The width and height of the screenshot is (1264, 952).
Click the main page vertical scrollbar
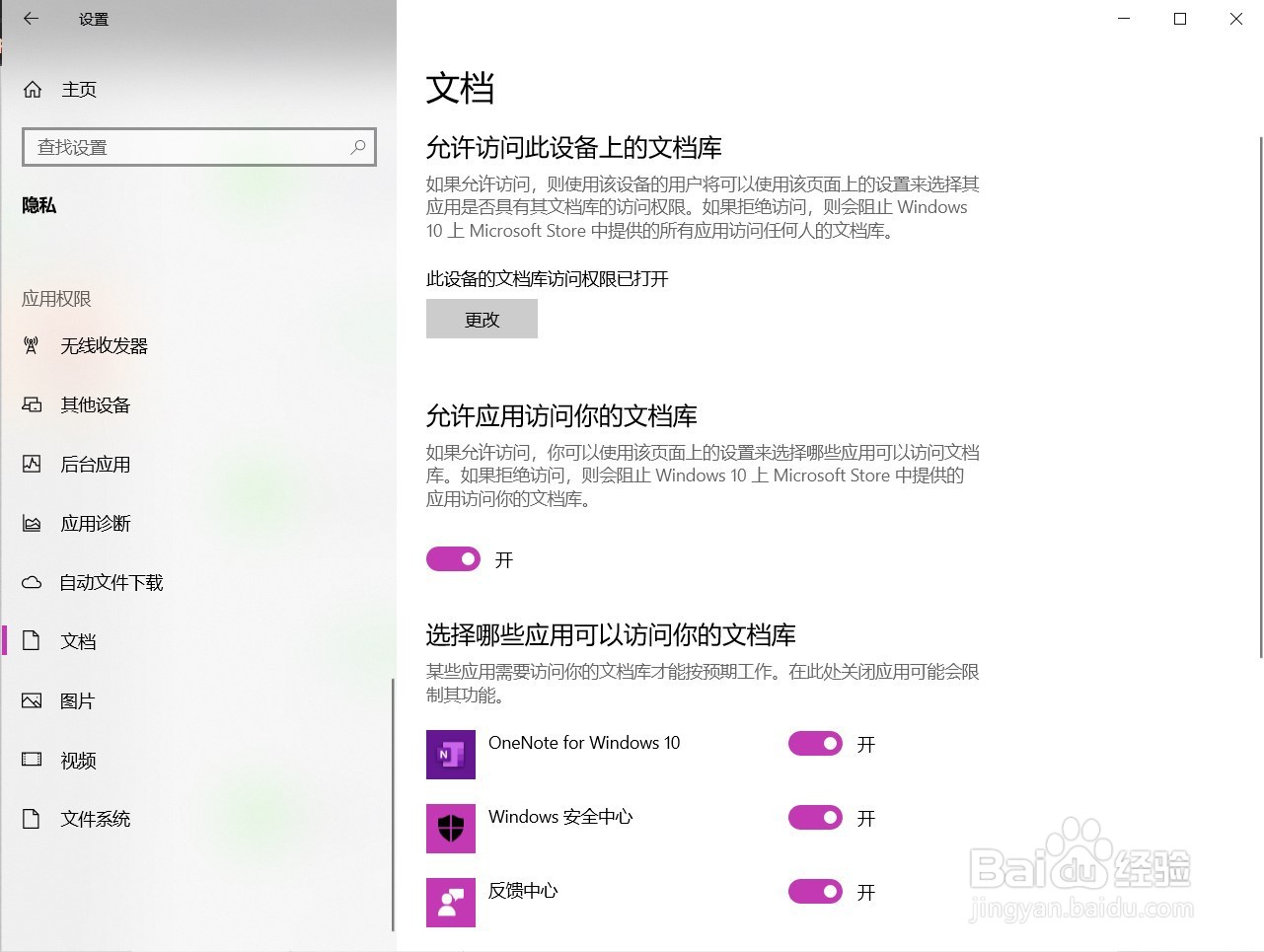click(1260, 397)
